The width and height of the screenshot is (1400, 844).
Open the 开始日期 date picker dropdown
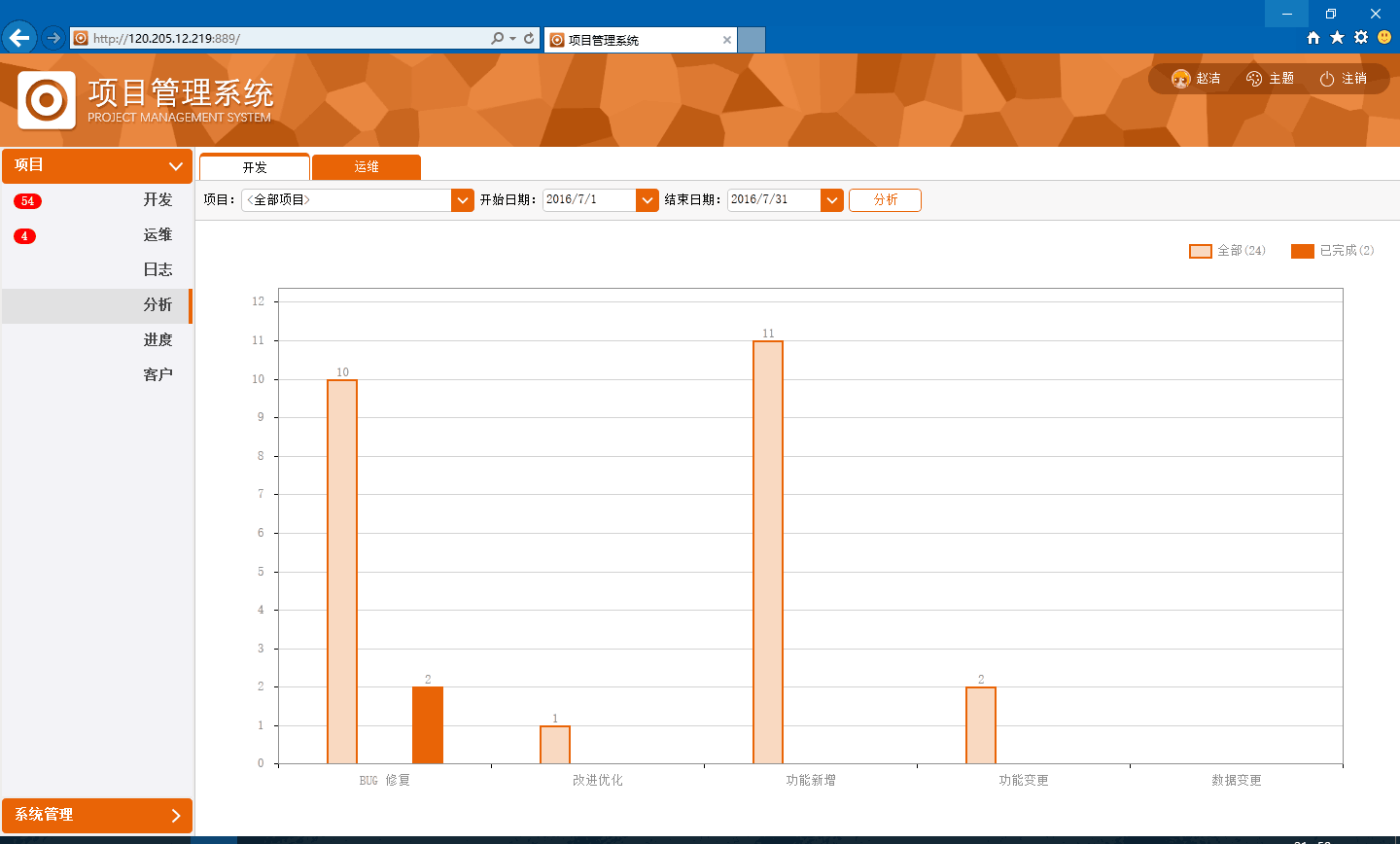[x=647, y=200]
